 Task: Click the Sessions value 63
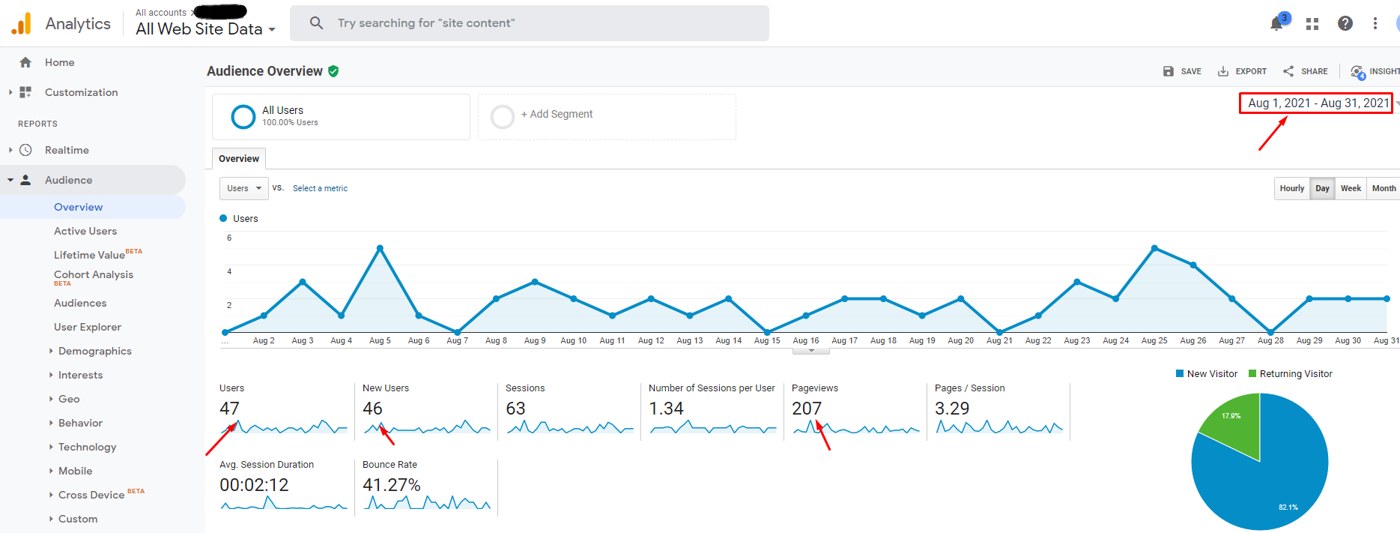click(x=516, y=408)
